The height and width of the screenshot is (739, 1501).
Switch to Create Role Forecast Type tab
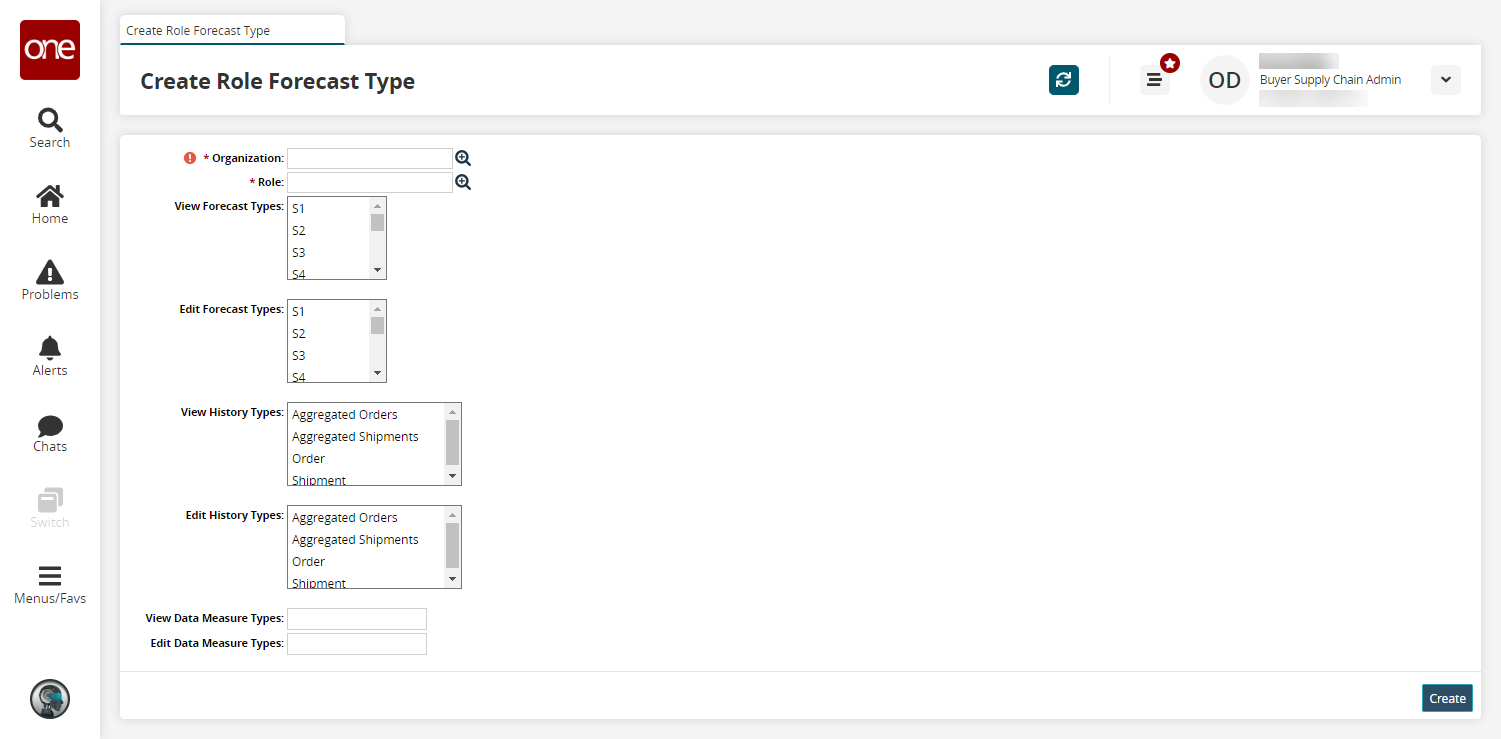pos(232,30)
